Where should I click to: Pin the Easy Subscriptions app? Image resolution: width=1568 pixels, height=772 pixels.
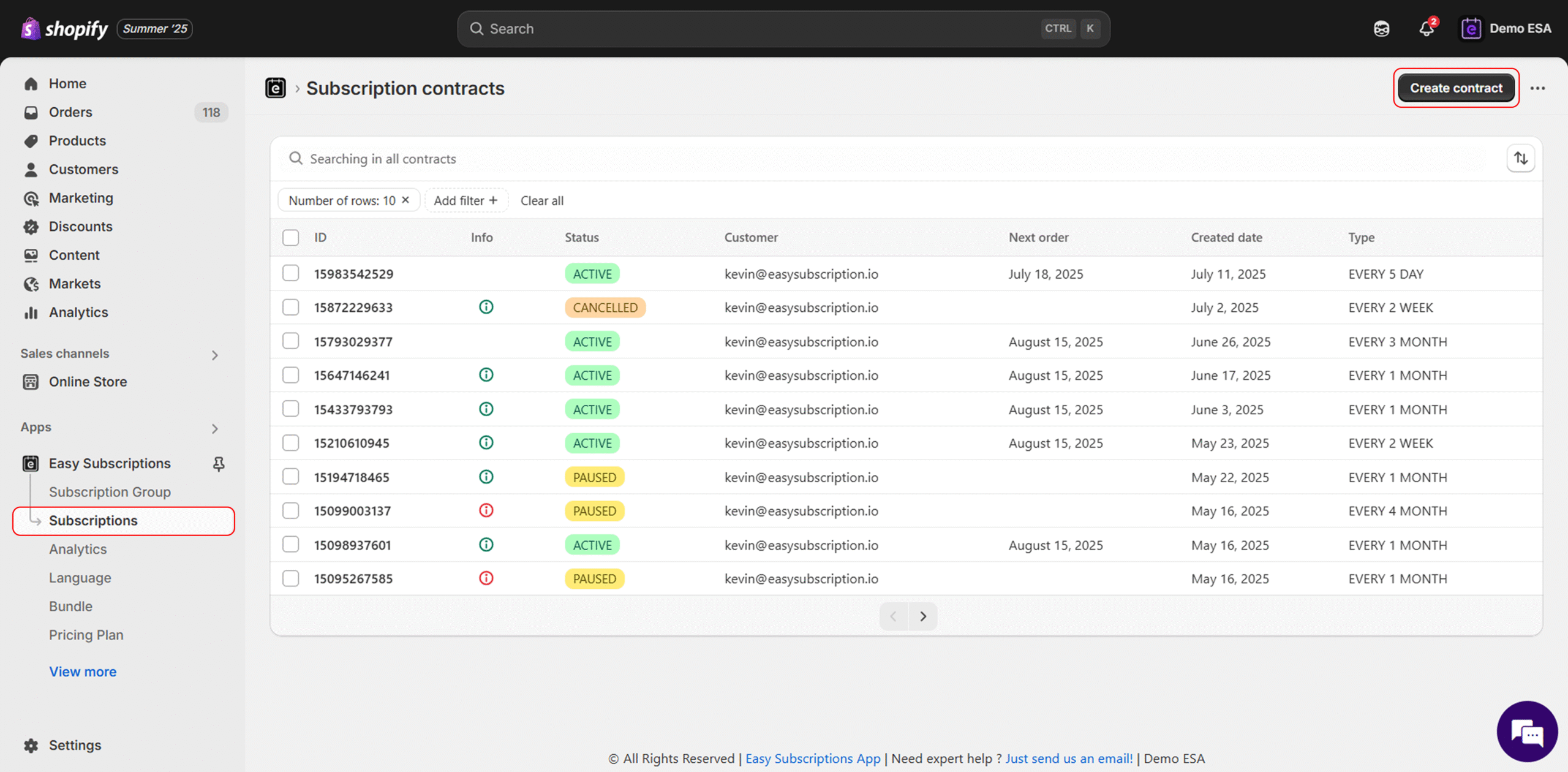tap(218, 464)
